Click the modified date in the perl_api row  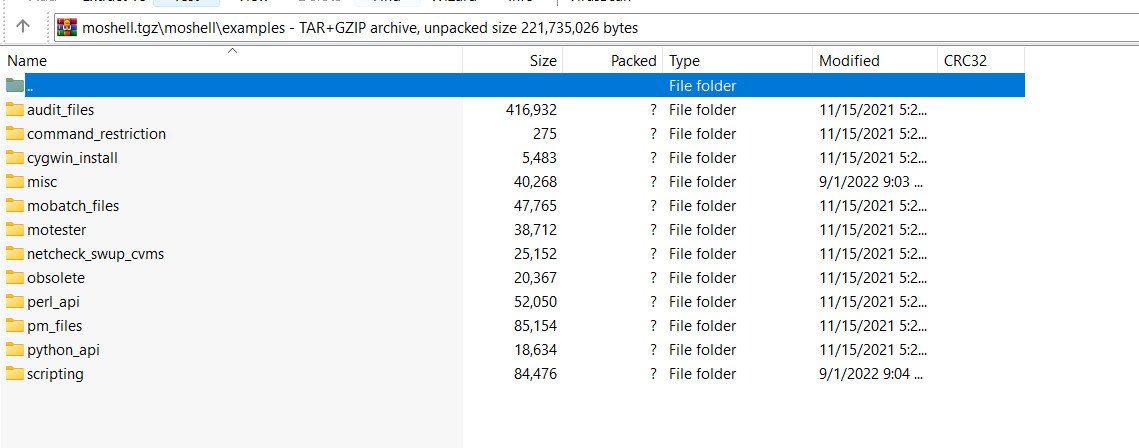[x=873, y=302]
